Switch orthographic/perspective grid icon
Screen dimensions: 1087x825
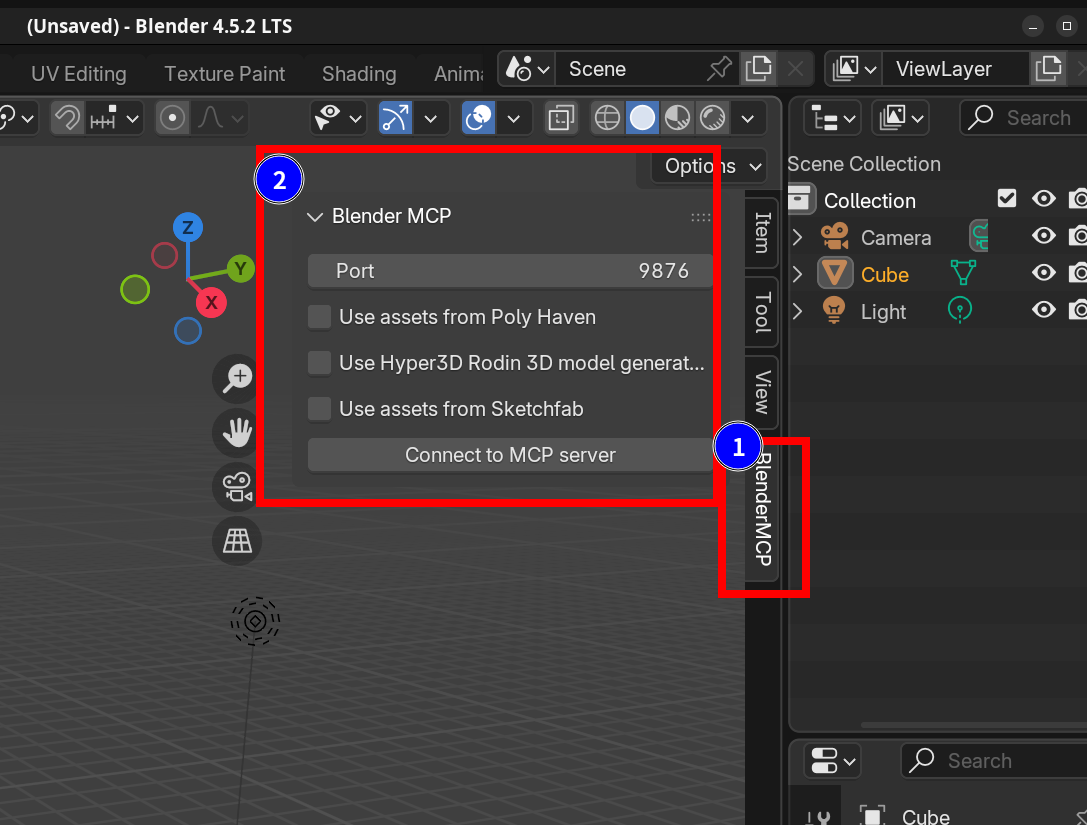click(237, 541)
